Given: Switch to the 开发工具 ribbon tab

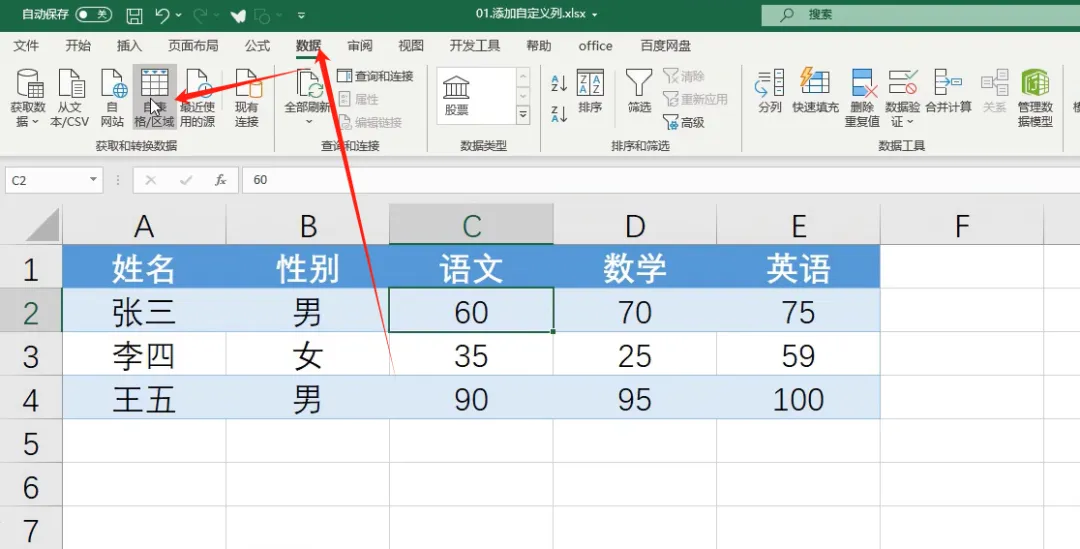Looking at the screenshot, I should pyautogui.click(x=475, y=45).
